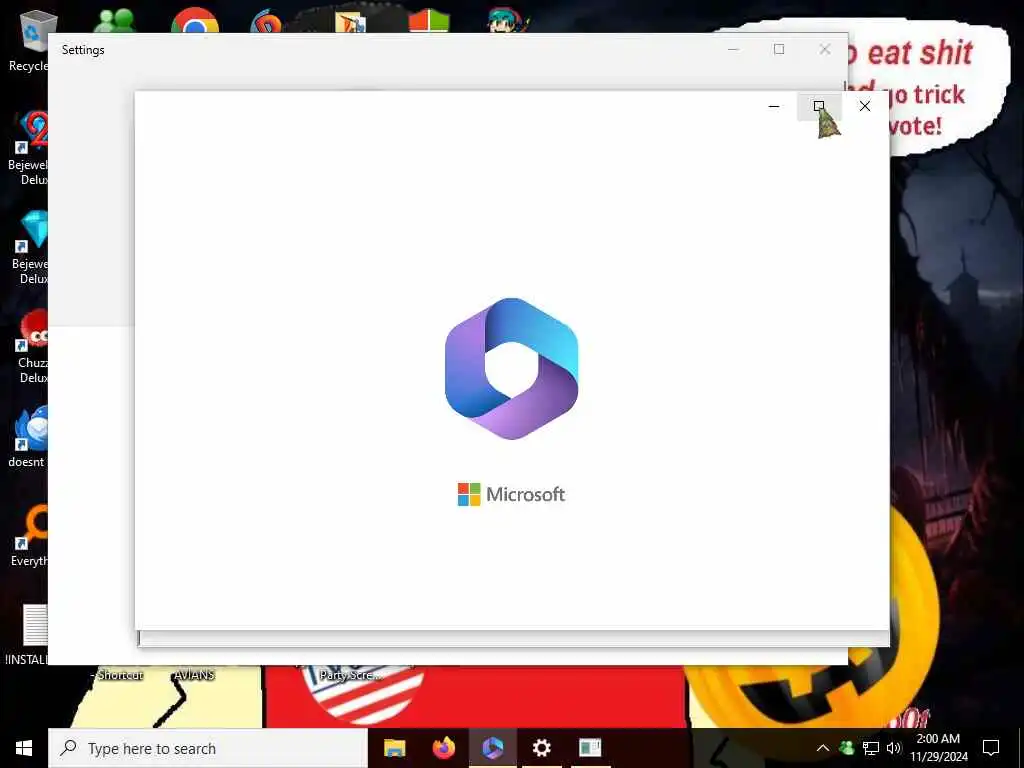Select the Party Scre... desktop item label

(351, 675)
